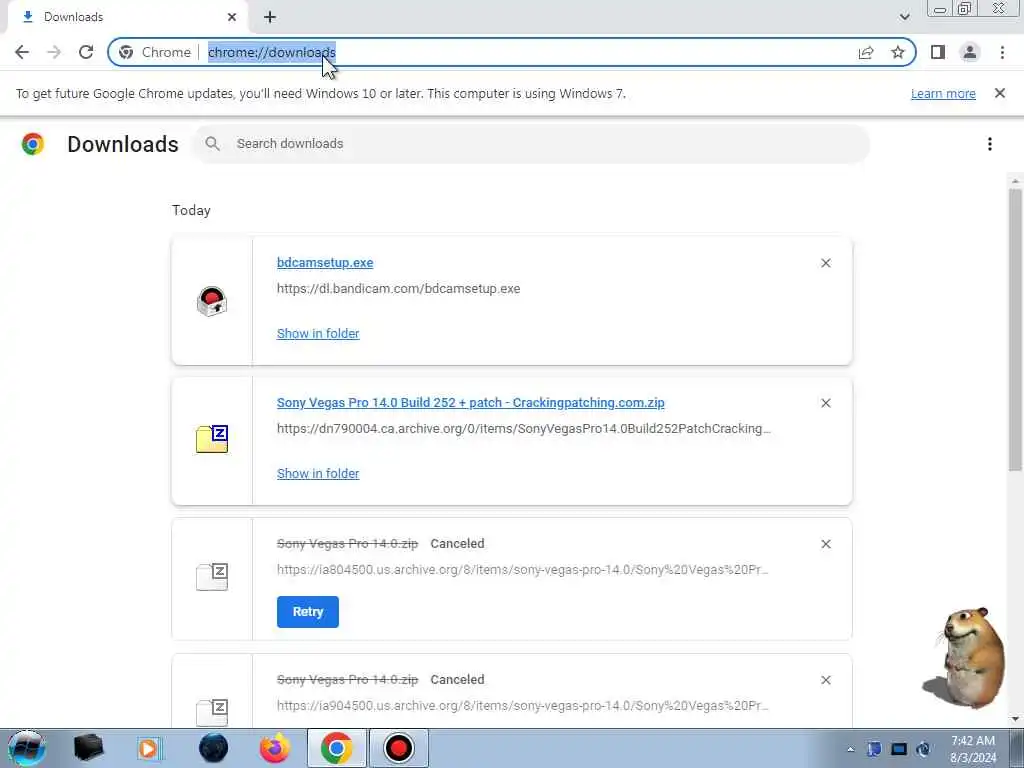Open the side panel icon
Image resolution: width=1024 pixels, height=768 pixels.
[x=938, y=52]
